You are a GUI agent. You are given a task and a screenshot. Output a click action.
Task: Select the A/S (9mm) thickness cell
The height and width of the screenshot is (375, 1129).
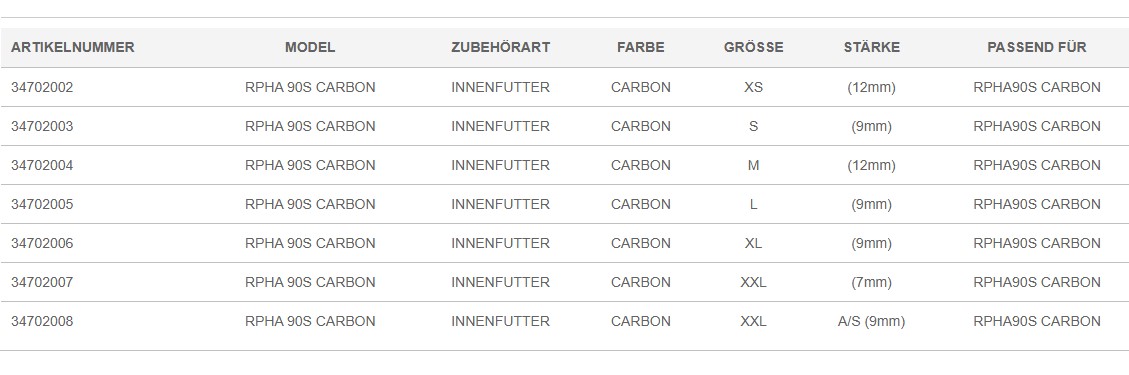tap(871, 321)
